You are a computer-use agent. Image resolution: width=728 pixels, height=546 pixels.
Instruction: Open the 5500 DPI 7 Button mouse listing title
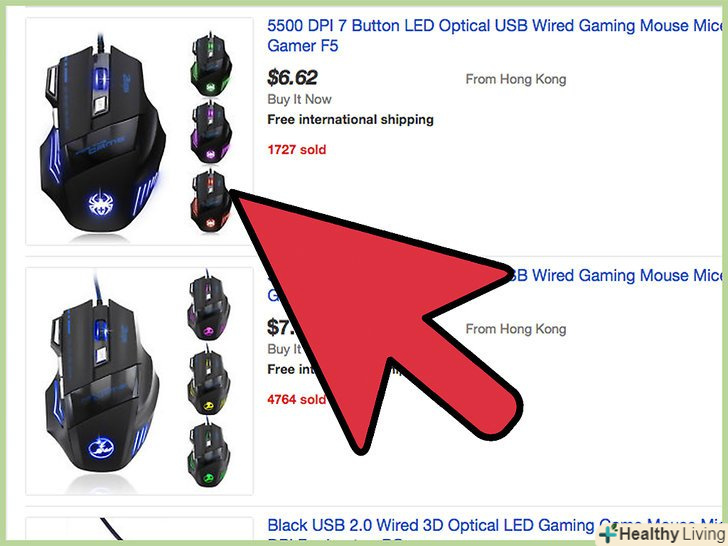coord(495,35)
